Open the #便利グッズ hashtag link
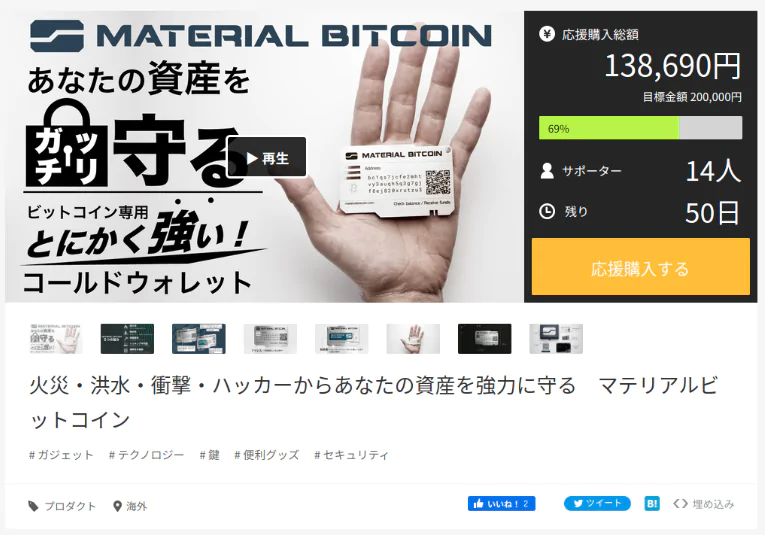Screen dimensions: 765x535 266,455
